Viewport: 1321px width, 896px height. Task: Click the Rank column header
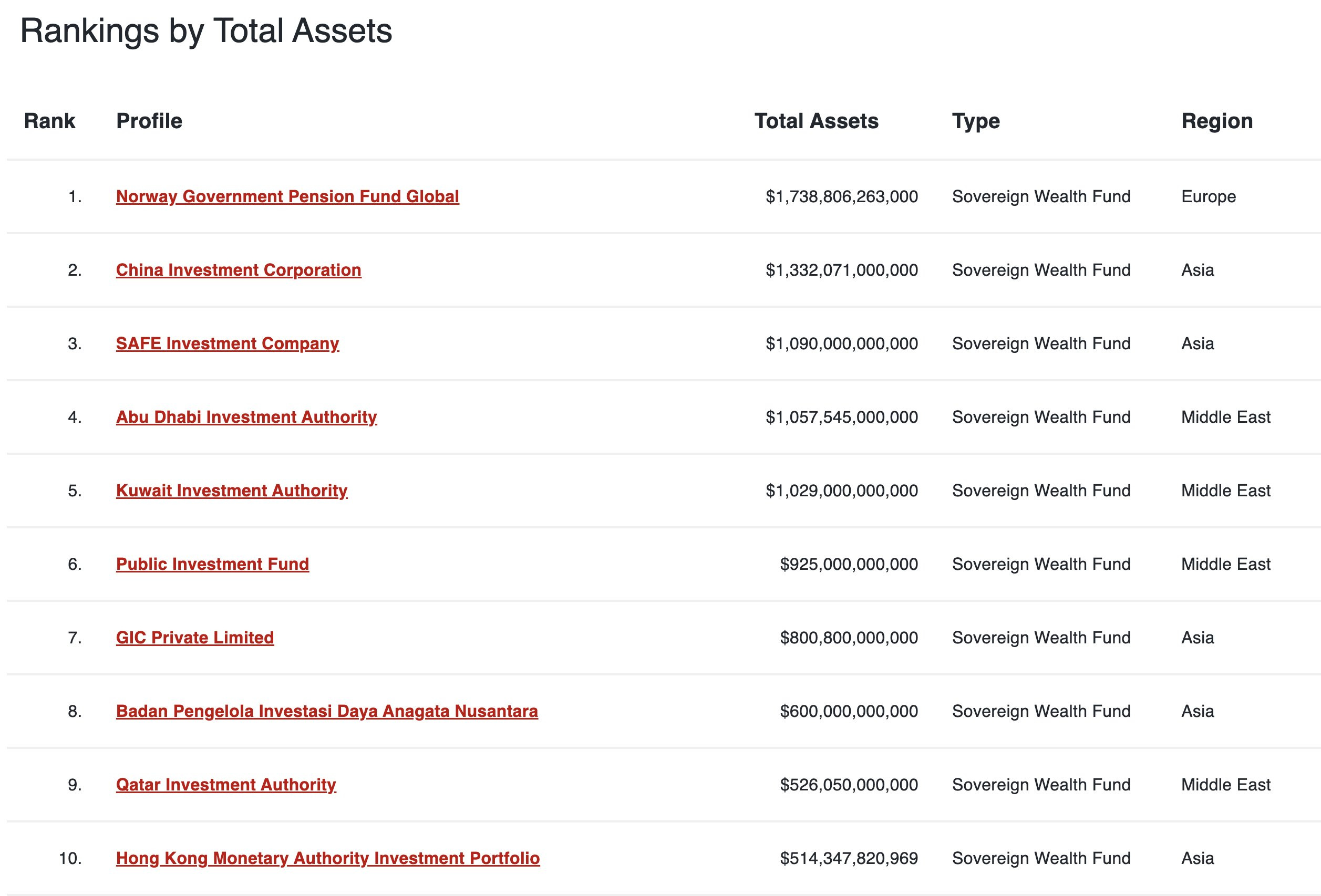coord(49,121)
